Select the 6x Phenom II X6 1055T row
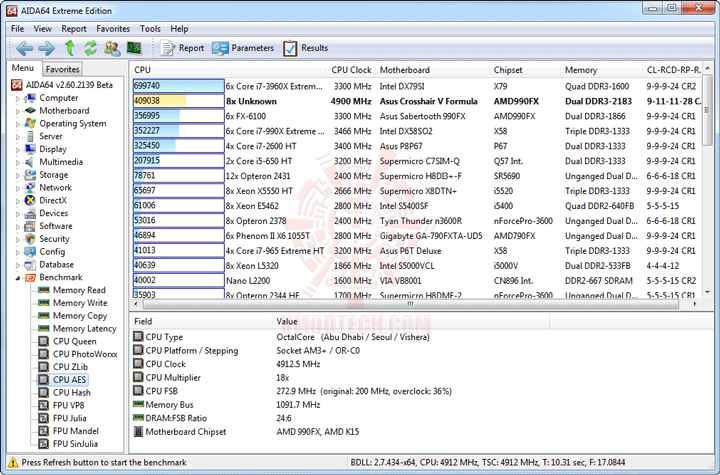 tap(417, 236)
